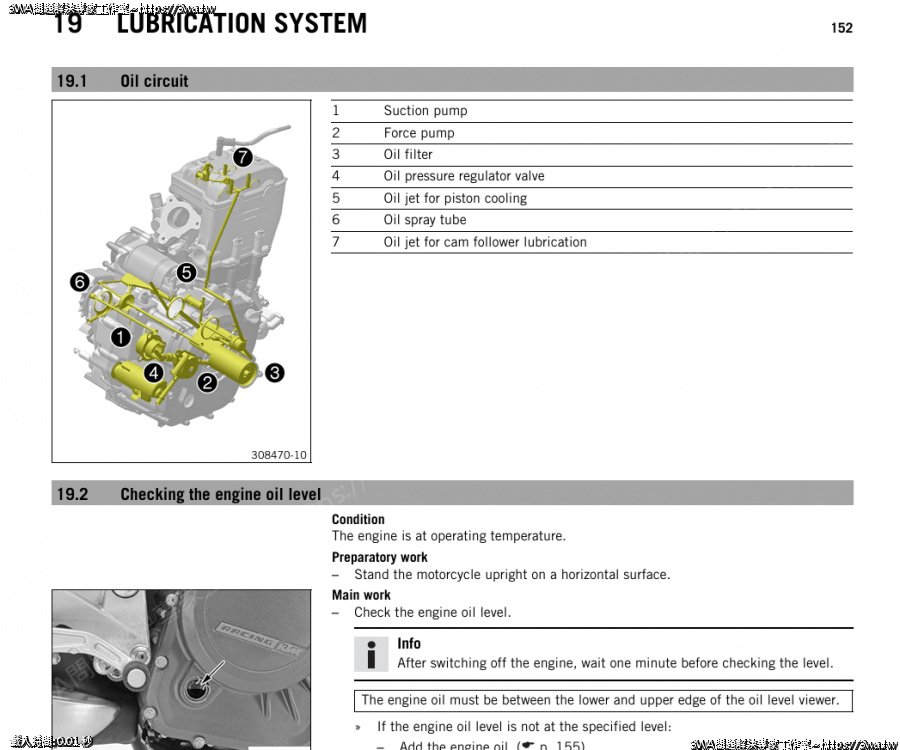
Task: Click callout marker 6 at the diagram's left
Action: (79, 282)
